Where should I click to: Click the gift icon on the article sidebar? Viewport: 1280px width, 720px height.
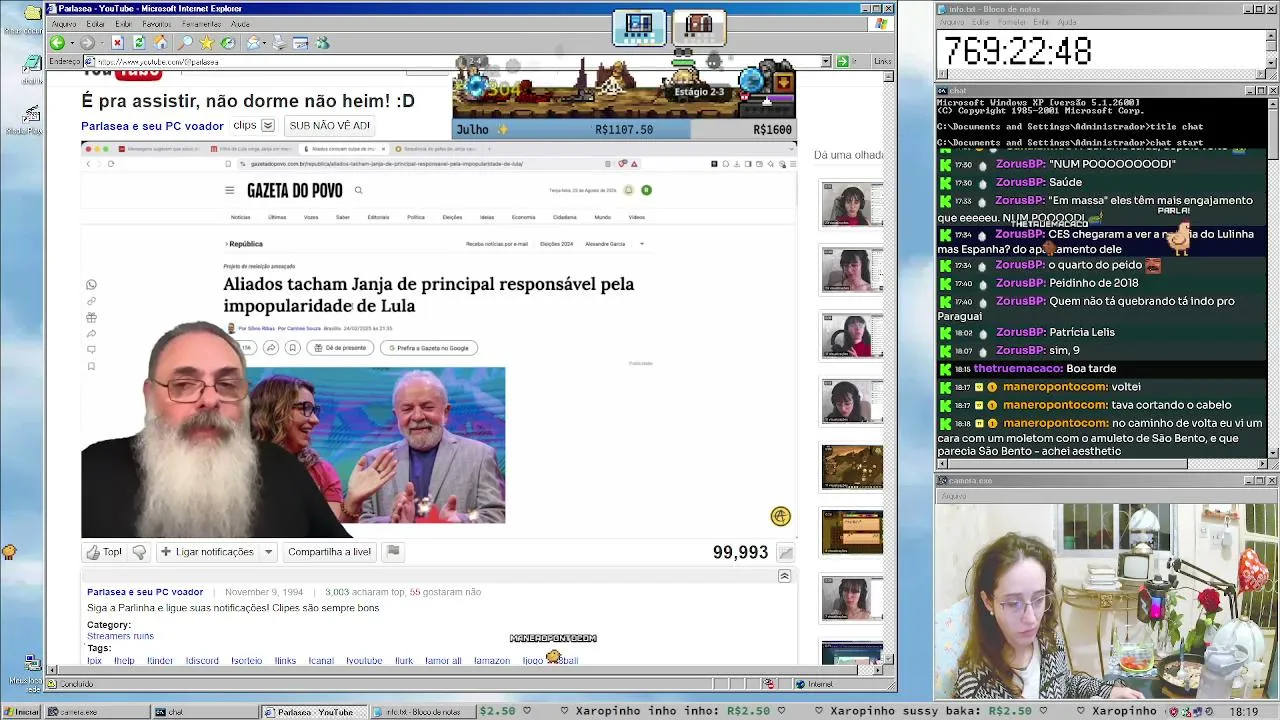[91, 317]
